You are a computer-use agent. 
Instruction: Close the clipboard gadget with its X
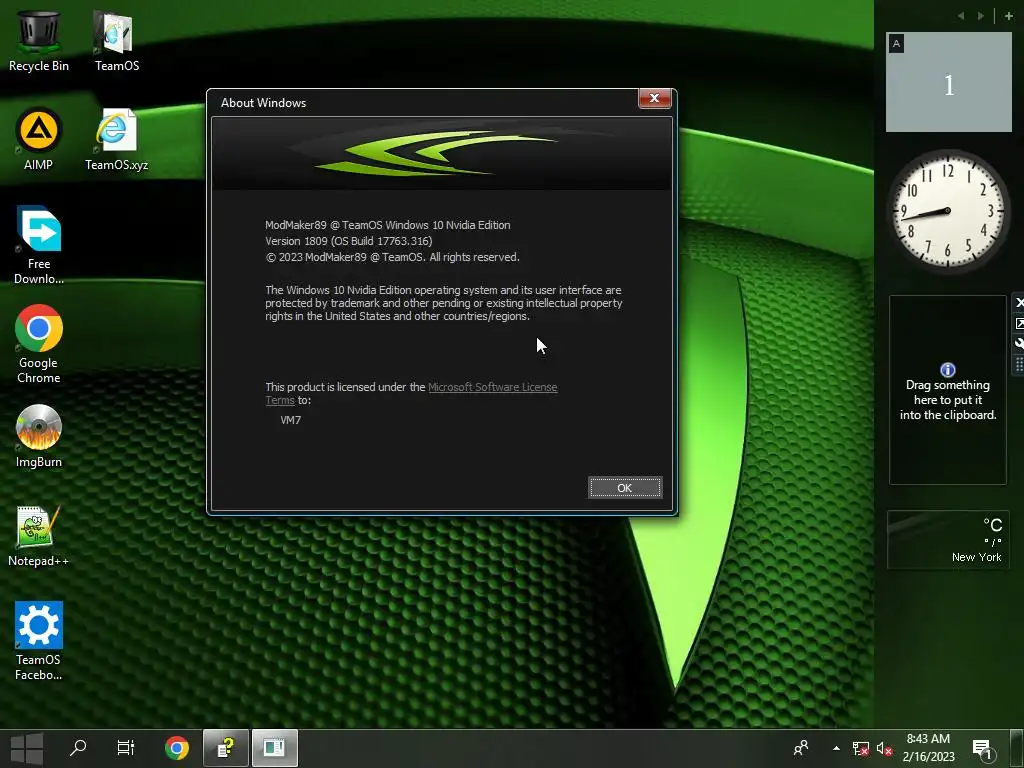pos(1019,302)
